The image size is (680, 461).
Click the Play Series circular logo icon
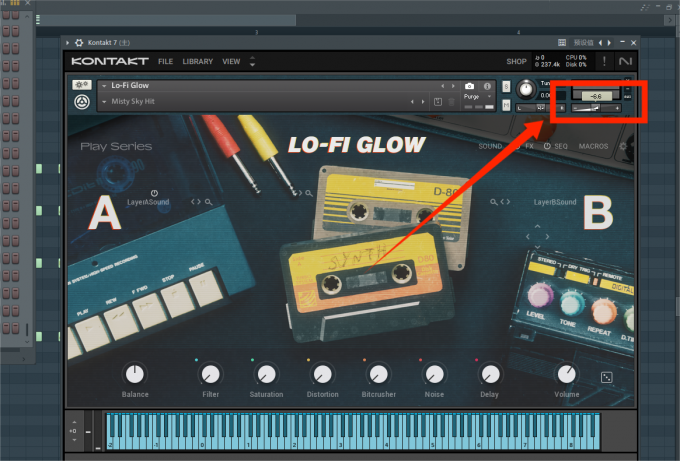pos(82,102)
